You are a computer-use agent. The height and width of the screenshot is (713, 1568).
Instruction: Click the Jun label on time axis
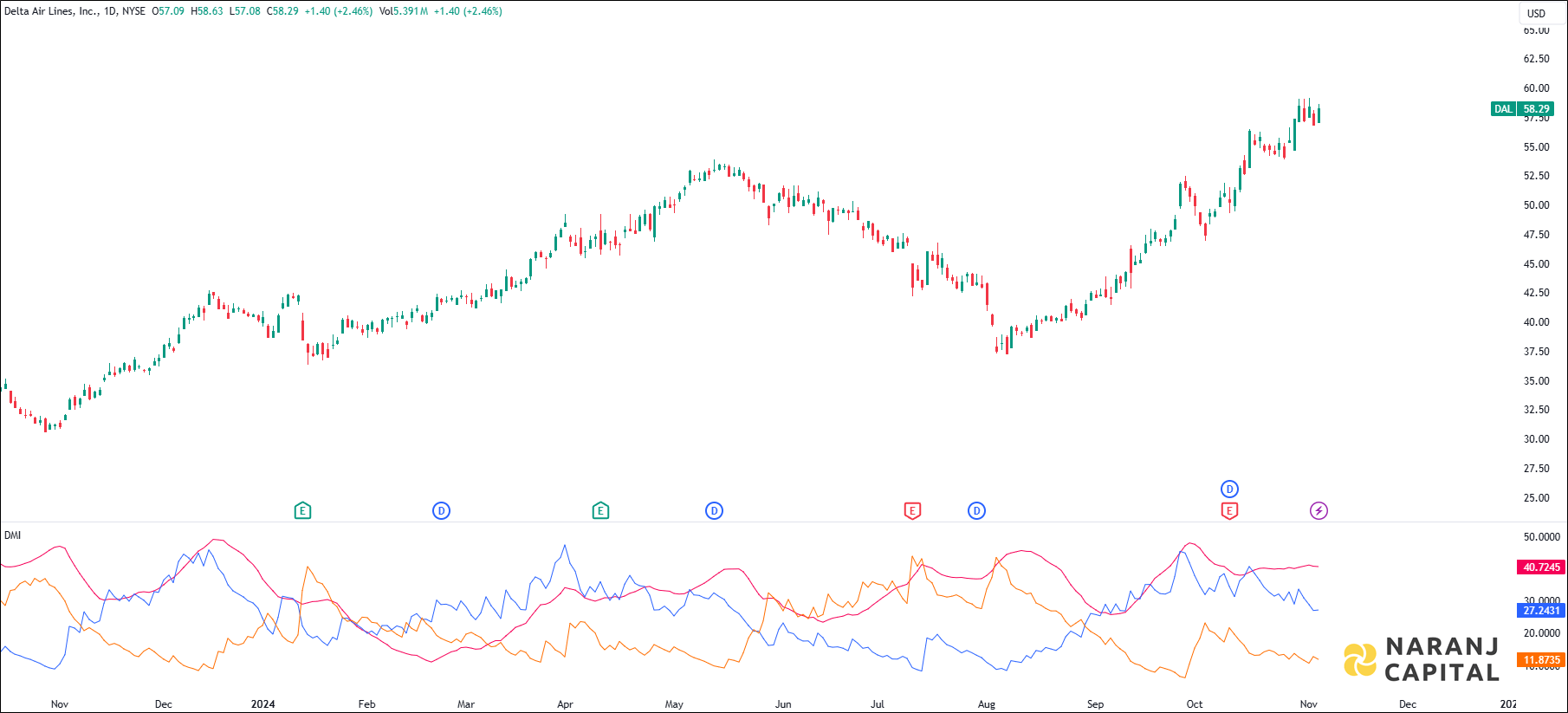tap(783, 704)
